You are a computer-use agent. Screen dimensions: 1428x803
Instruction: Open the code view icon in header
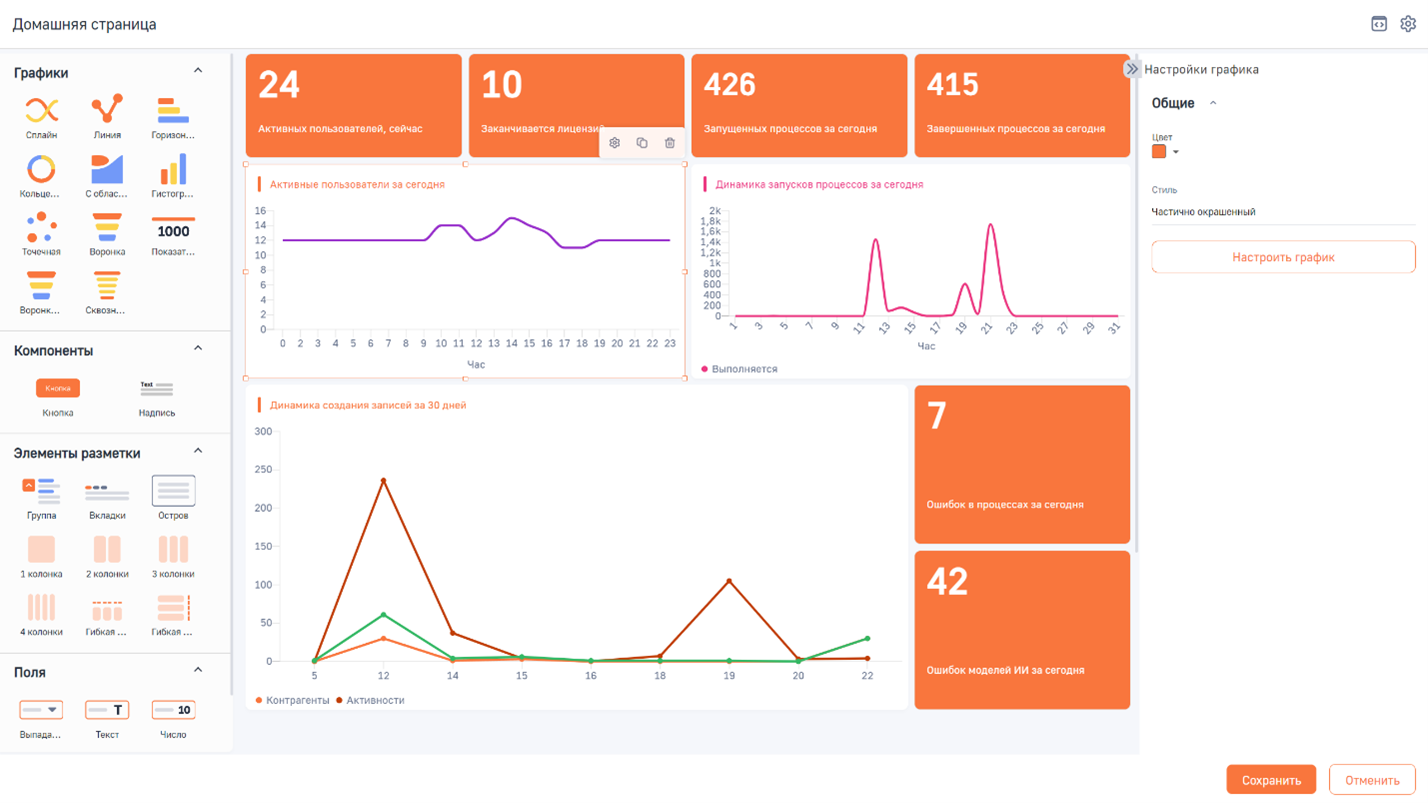tap(1379, 24)
